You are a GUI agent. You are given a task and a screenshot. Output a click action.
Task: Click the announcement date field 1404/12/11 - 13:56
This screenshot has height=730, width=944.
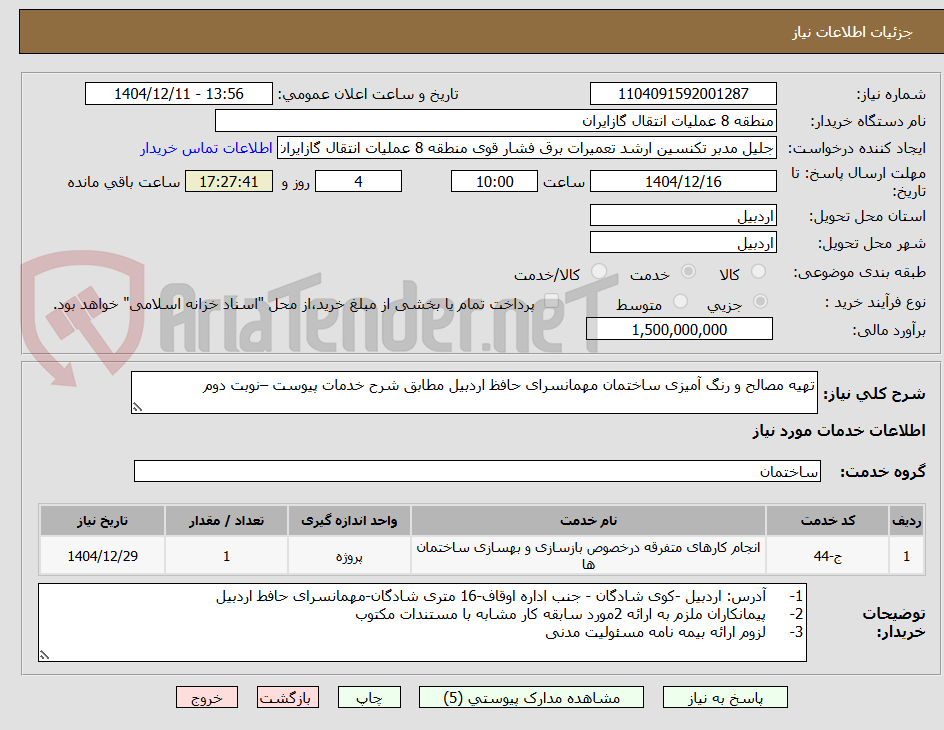click(x=179, y=94)
